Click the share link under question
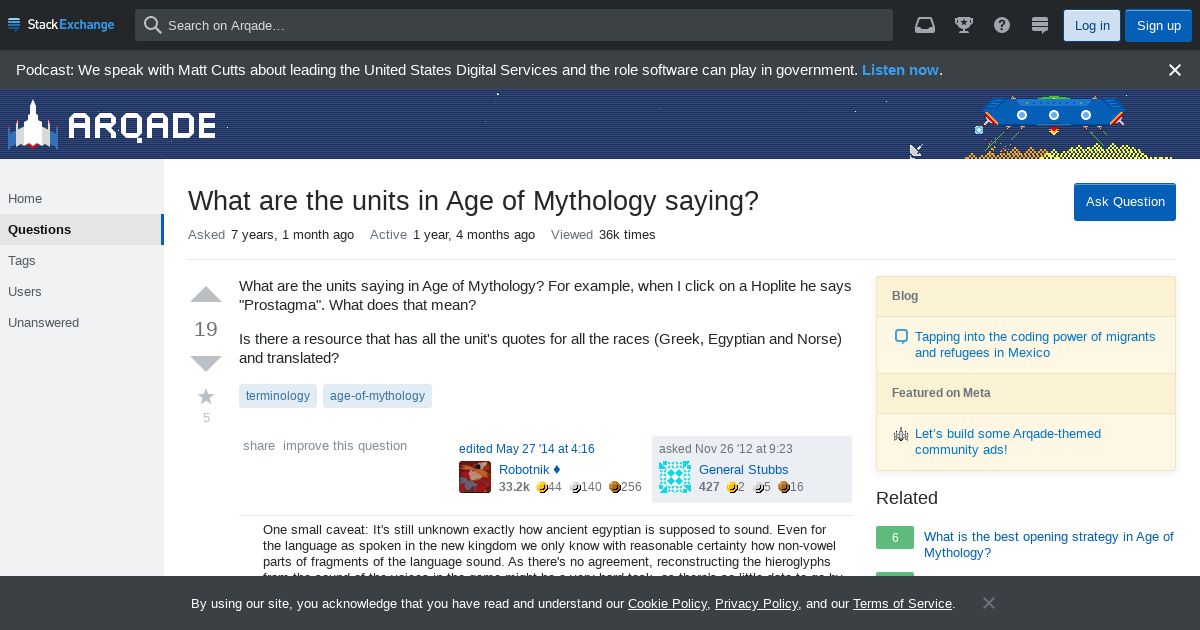Image resolution: width=1200 pixels, height=630 pixels. click(x=259, y=446)
